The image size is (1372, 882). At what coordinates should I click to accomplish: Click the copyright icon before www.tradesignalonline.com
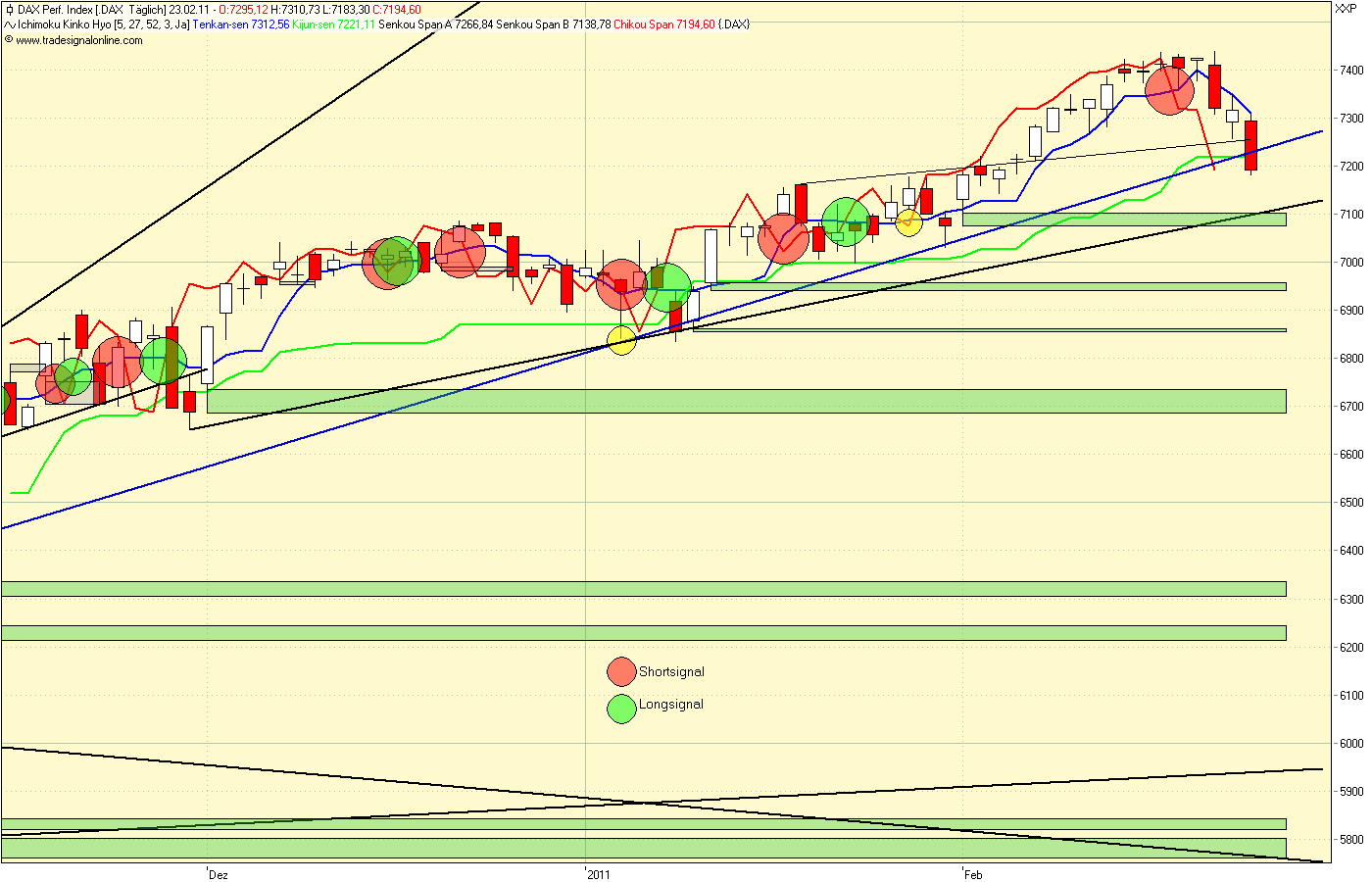(x=9, y=42)
